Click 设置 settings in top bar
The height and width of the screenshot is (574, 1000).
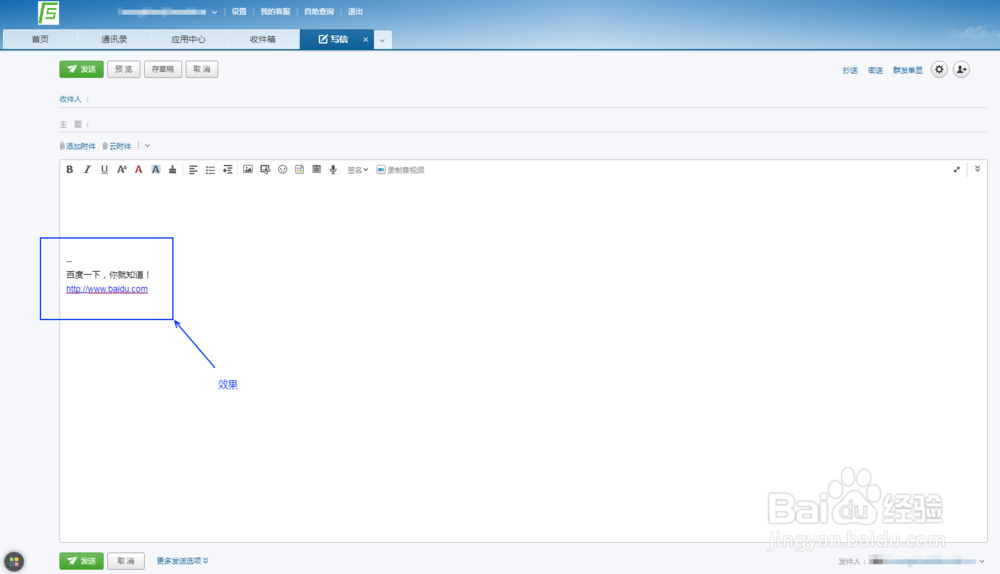pyautogui.click(x=239, y=11)
